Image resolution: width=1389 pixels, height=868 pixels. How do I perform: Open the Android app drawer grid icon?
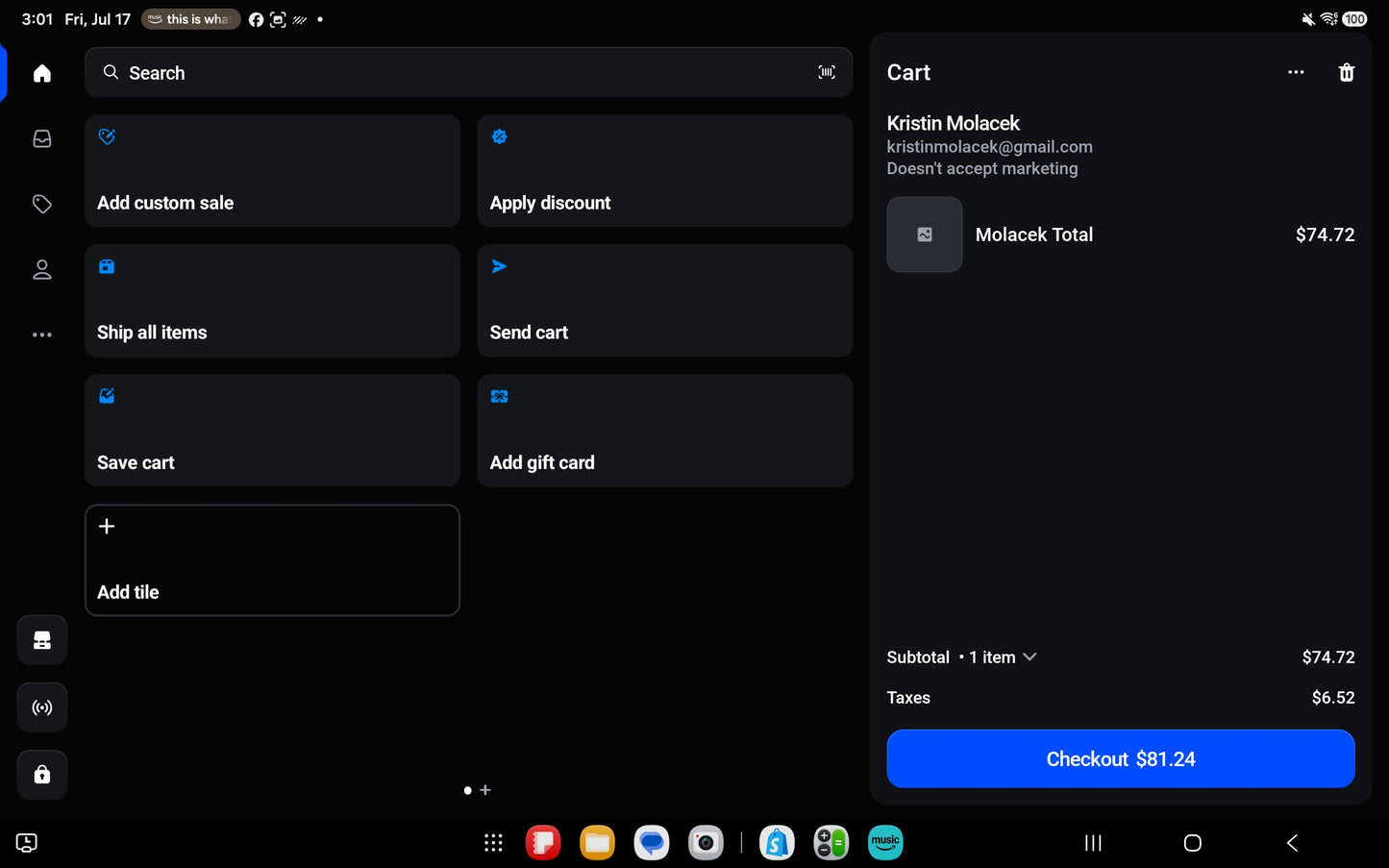[493, 843]
